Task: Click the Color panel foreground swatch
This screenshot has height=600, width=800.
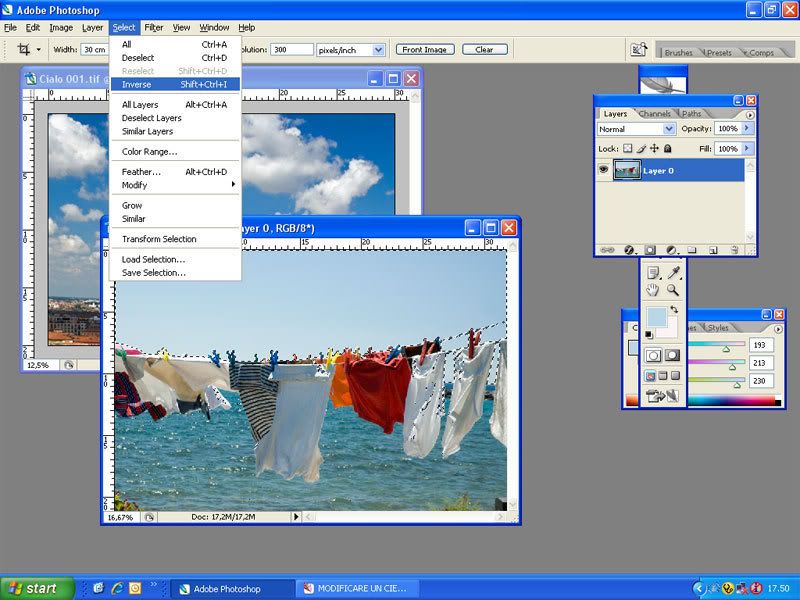Action: [633, 347]
